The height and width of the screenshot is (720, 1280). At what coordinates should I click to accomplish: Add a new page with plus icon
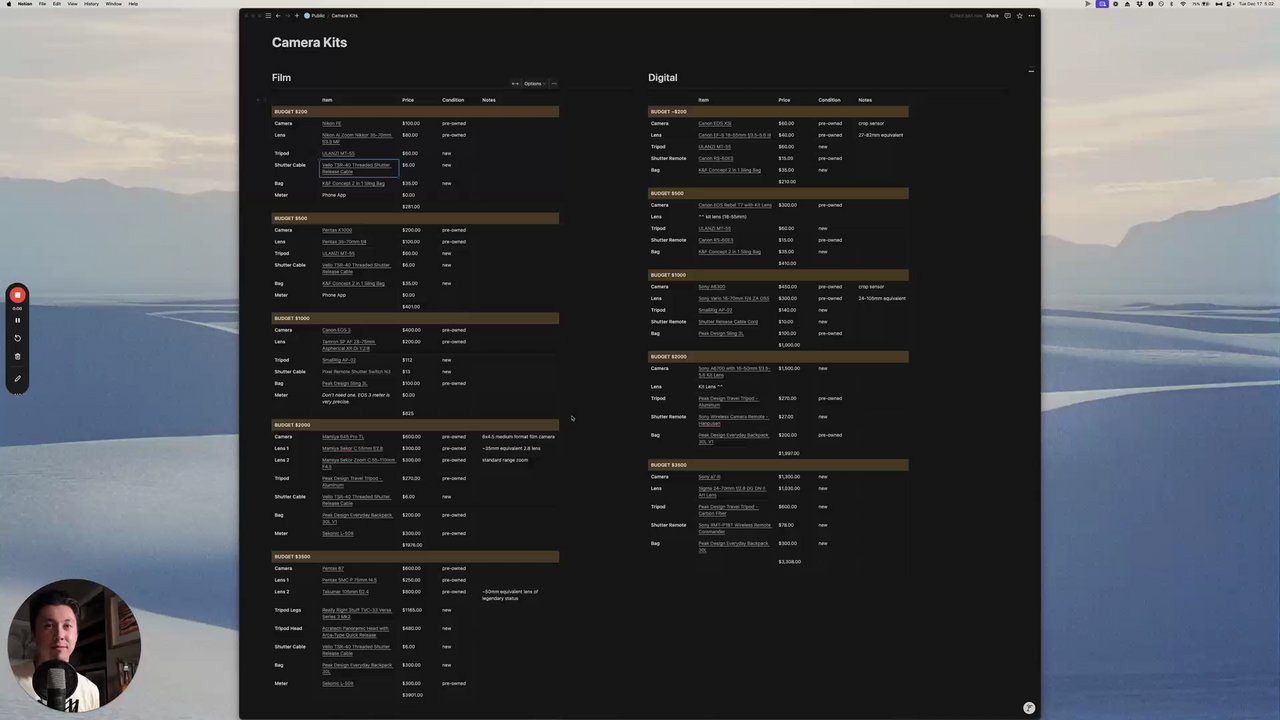click(298, 16)
